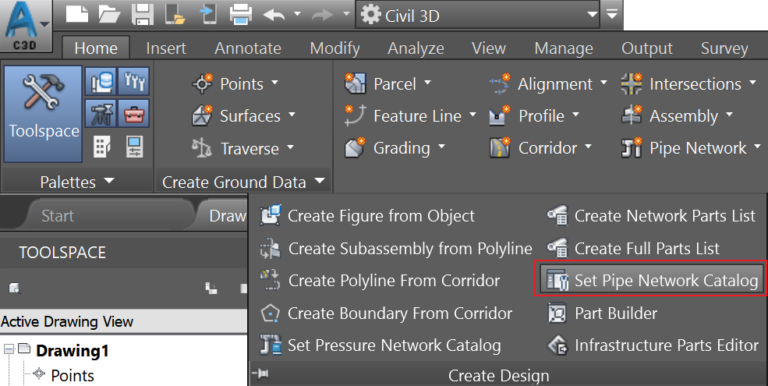Launch Part Builder
The height and width of the screenshot is (386, 768).
click(602, 313)
